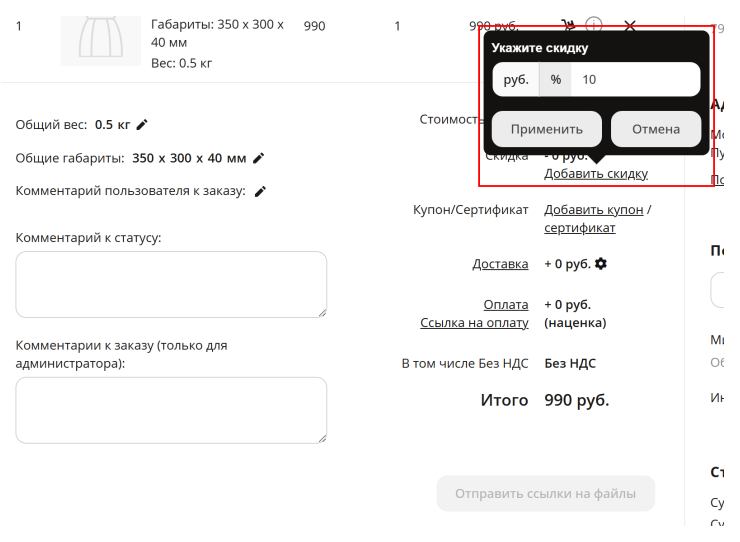
Task: Select dimensions value 350 x 300 x 40 мм
Action: coord(189,158)
